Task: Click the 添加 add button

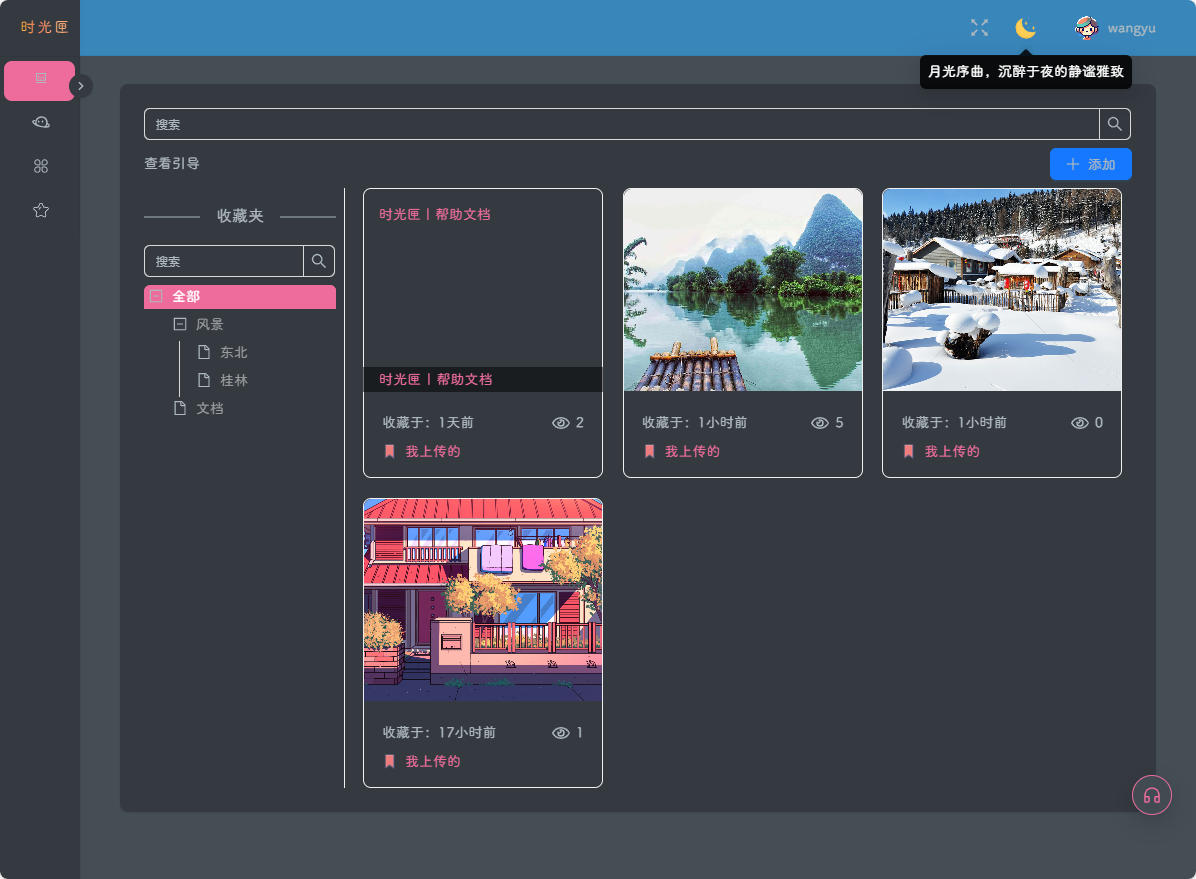Action: coord(1090,164)
